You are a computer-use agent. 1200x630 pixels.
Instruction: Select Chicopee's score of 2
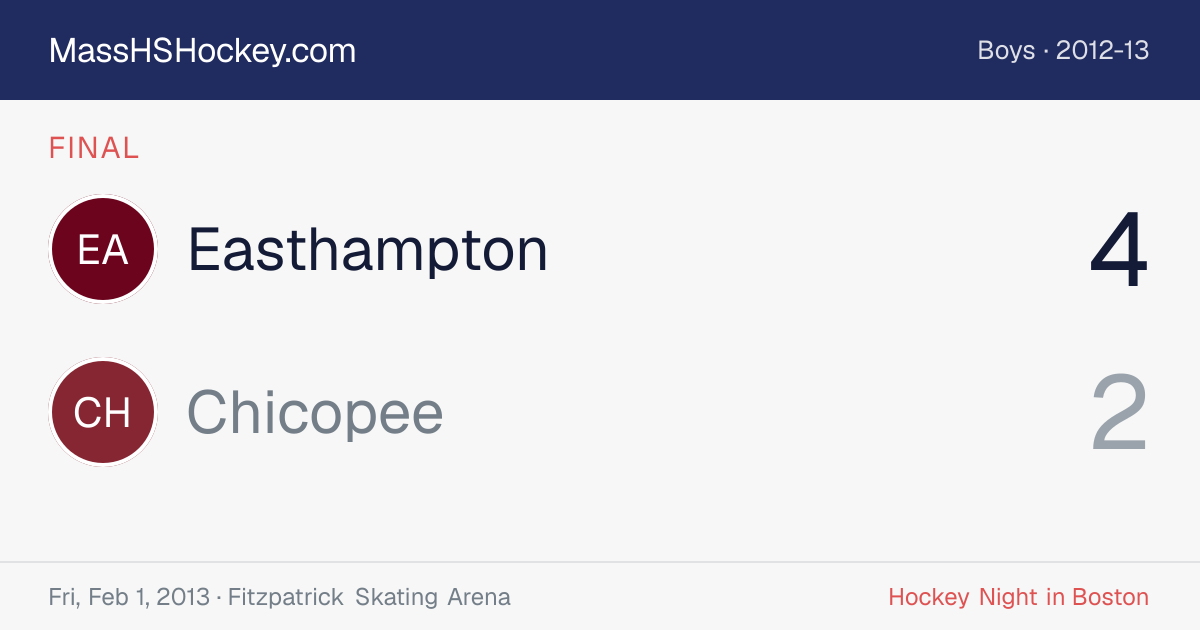point(1119,413)
